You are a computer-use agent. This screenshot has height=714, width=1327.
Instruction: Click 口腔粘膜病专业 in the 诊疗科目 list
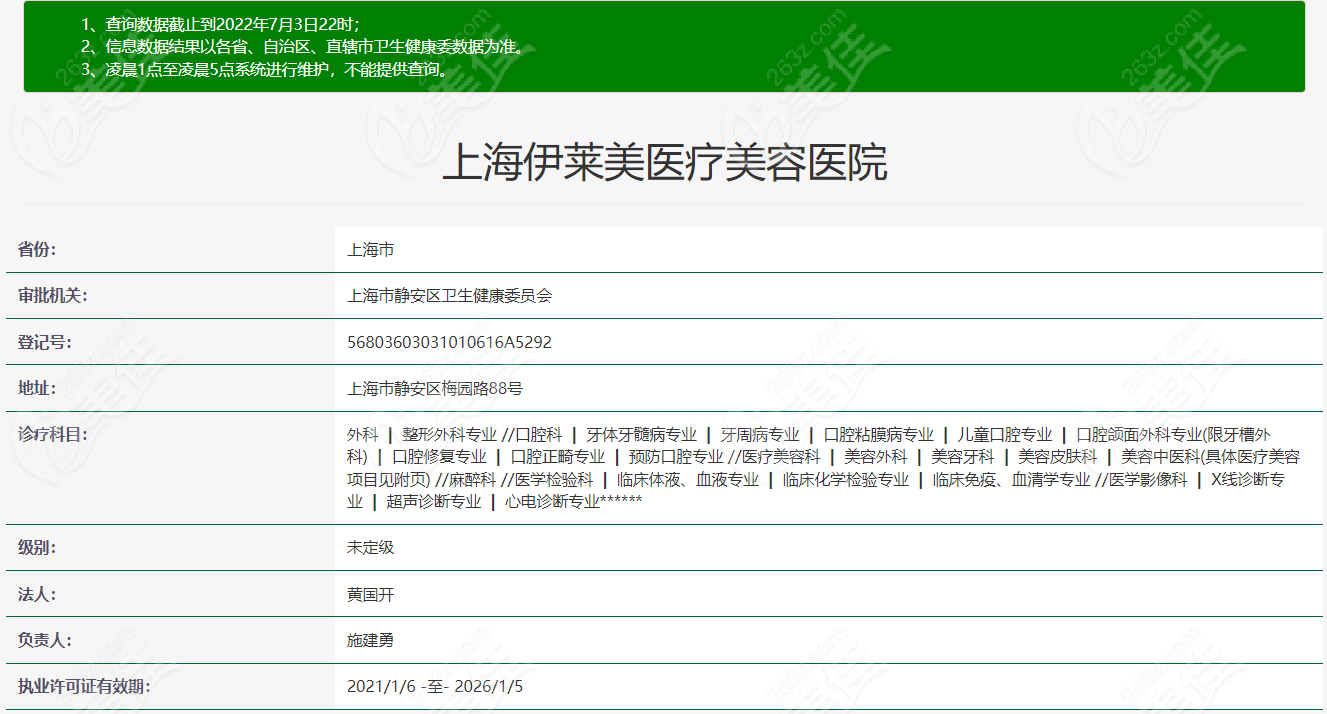point(878,434)
